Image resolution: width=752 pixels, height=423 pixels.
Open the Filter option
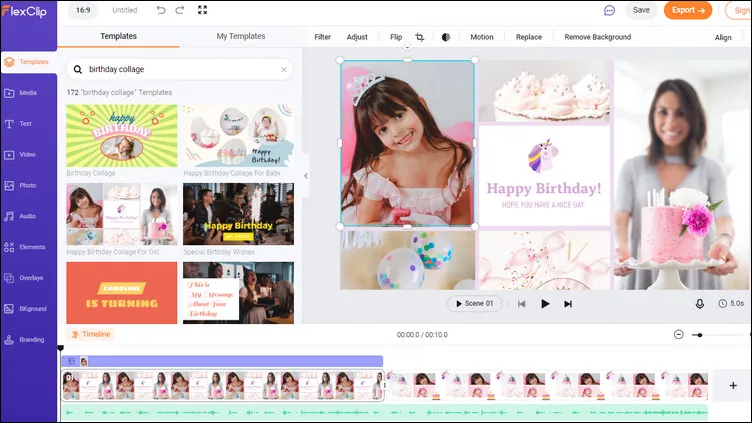click(322, 37)
